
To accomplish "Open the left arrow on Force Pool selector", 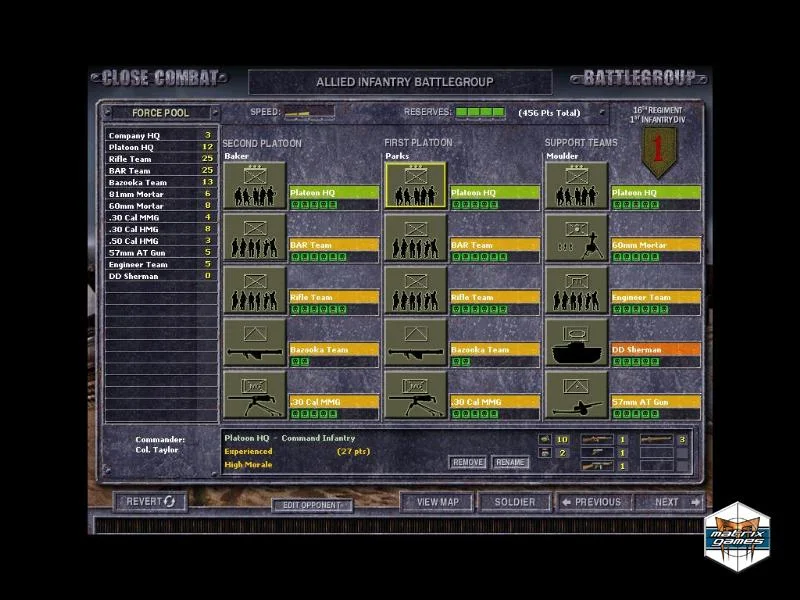I will tap(107, 113).
